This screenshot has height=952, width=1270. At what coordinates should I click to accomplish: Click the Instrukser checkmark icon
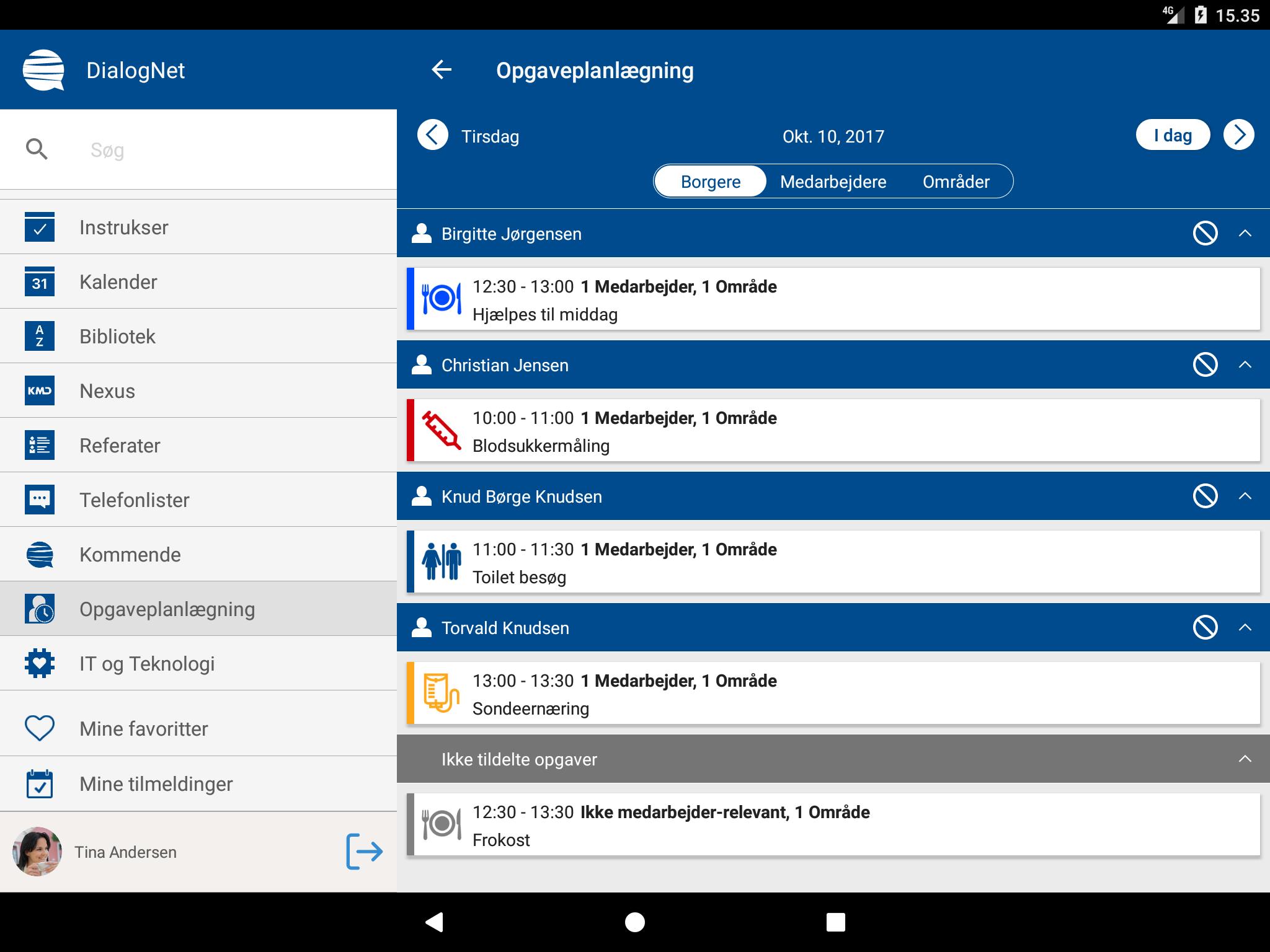coord(40,227)
